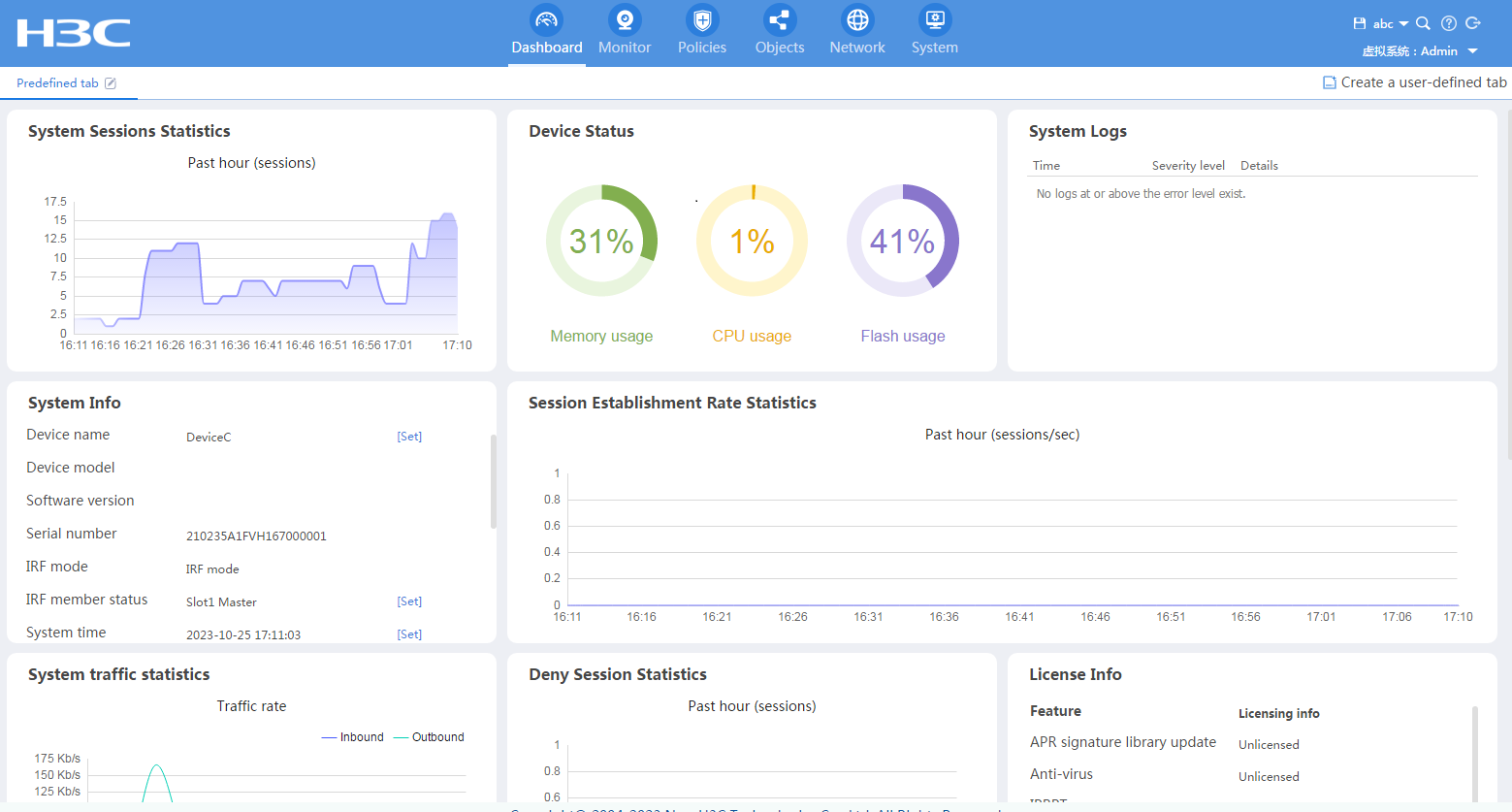Open the System settings icon

click(x=935, y=20)
